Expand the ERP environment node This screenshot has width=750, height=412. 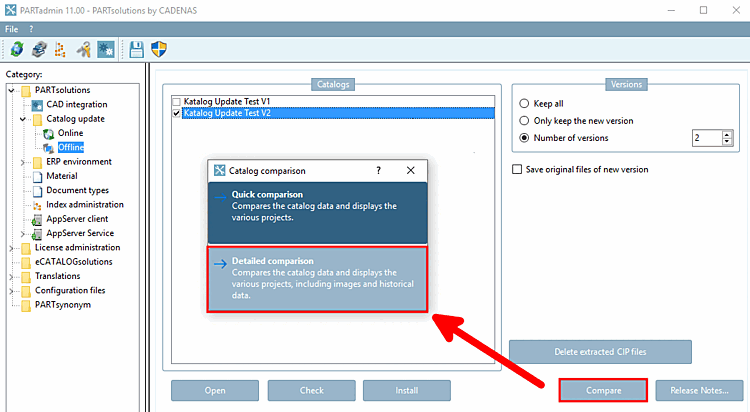coord(22,162)
